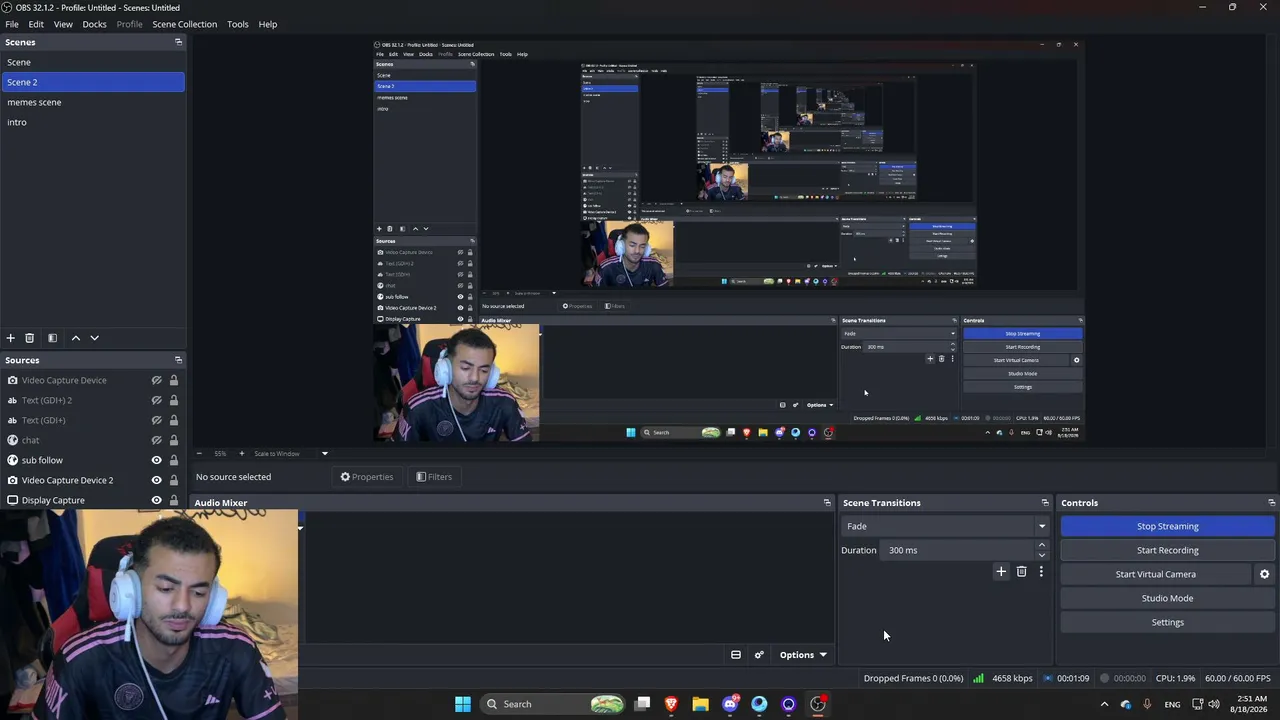Open Audio Mixer Options dropdown
This screenshot has height=720, width=1280.
tap(803, 655)
